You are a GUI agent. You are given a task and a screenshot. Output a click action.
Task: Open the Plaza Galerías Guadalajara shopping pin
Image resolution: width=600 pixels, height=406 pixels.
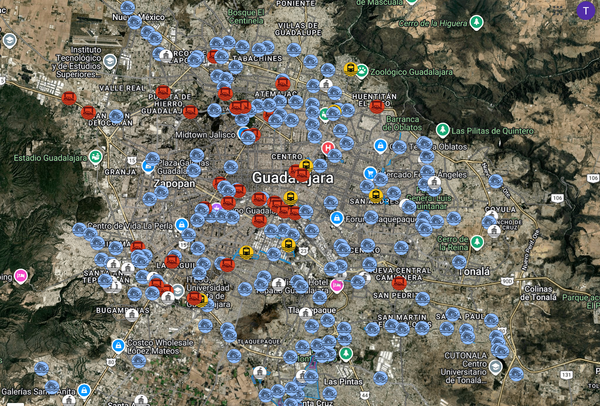[147, 166]
